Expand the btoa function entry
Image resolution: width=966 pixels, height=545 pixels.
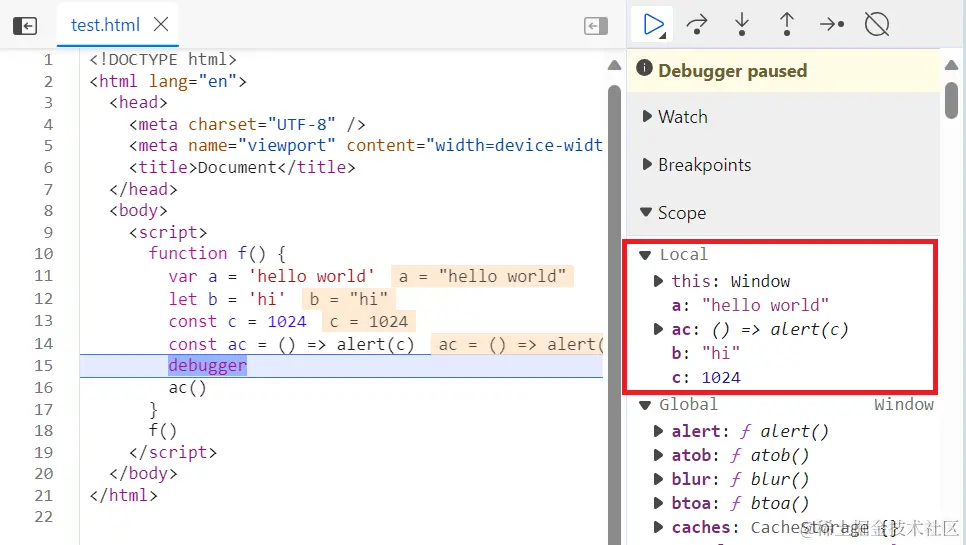pyautogui.click(x=658, y=503)
